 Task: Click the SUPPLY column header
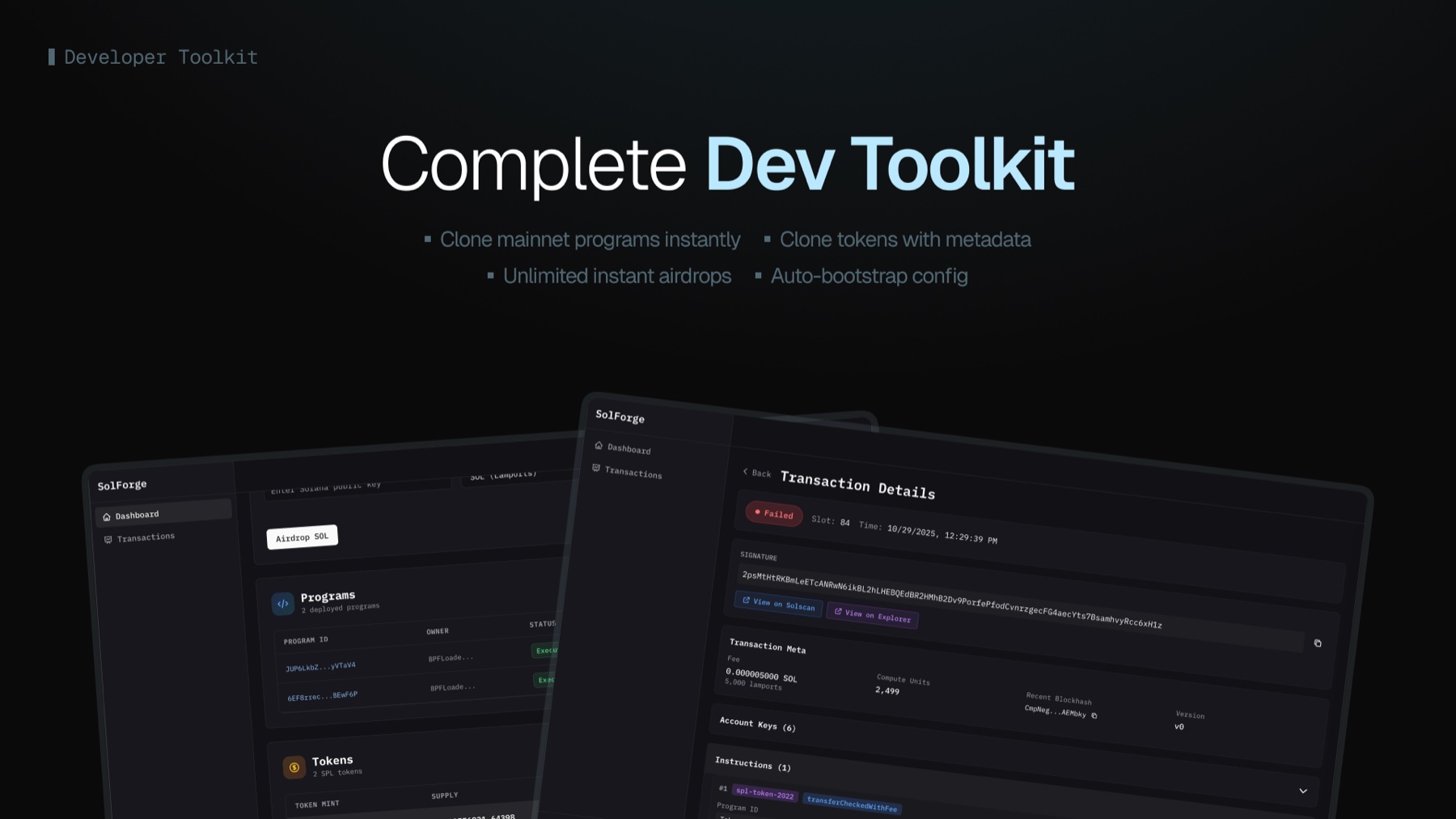(444, 796)
